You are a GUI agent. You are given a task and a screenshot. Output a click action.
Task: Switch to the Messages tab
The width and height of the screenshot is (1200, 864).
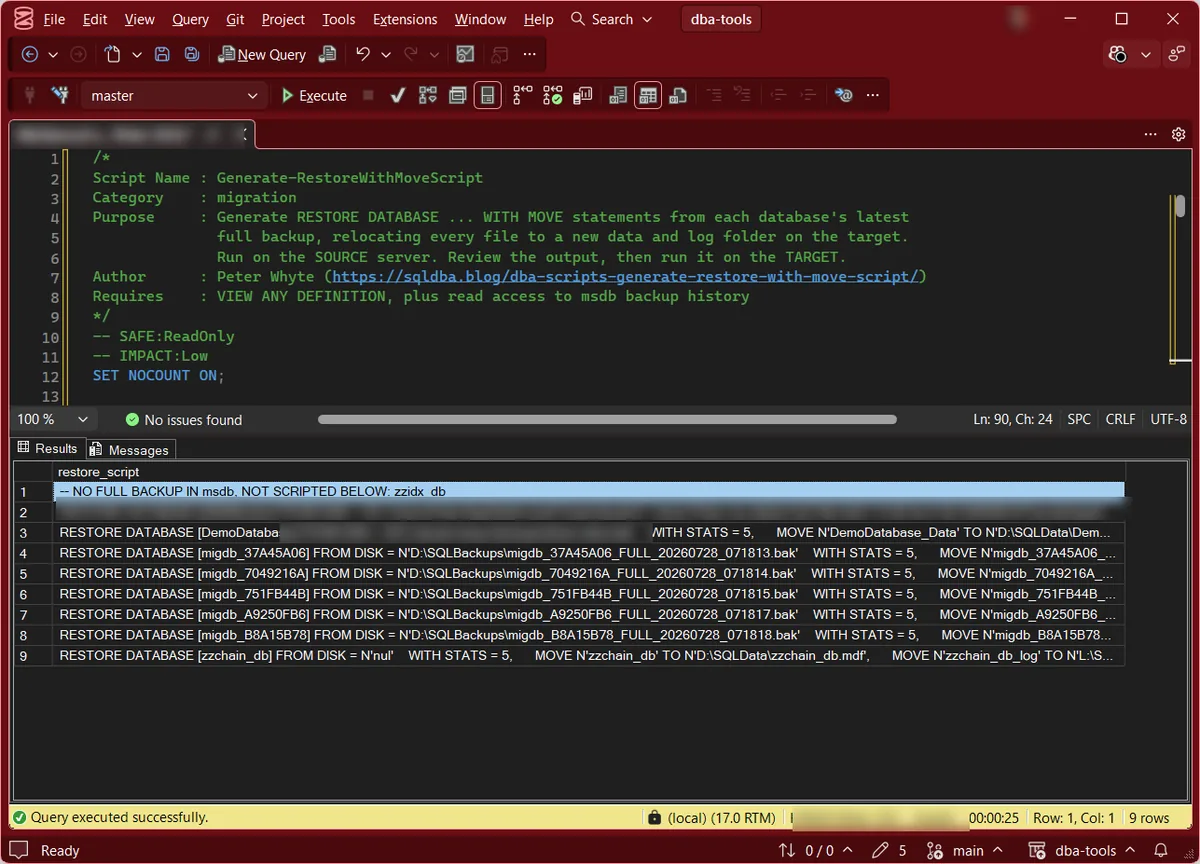click(x=130, y=450)
